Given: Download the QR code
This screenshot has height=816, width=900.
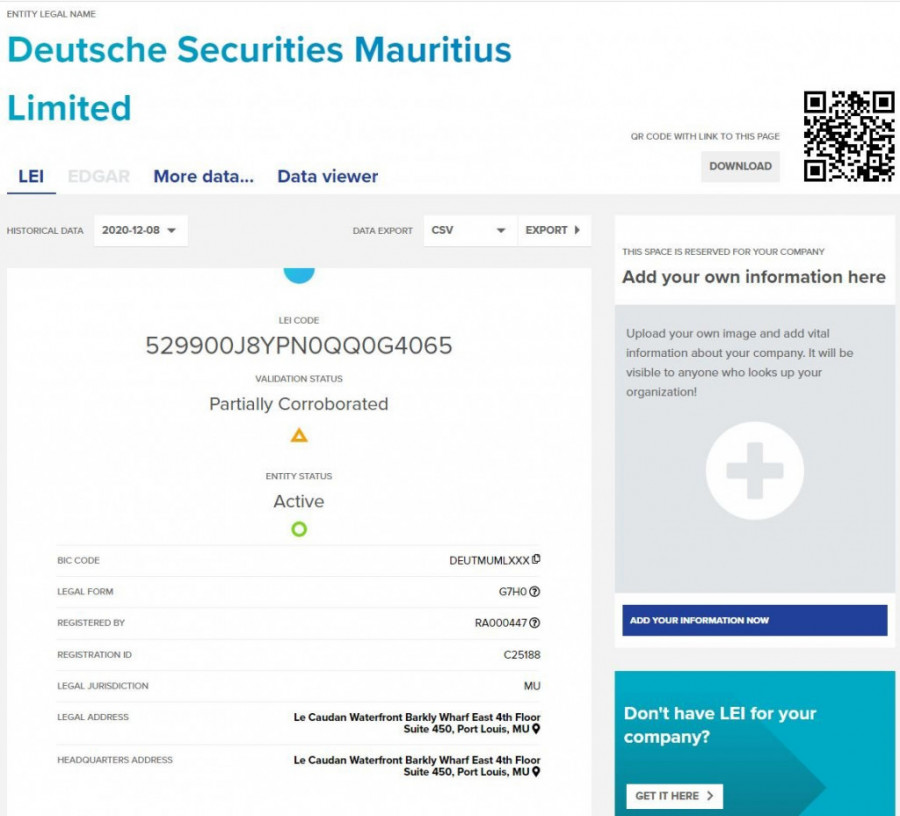Looking at the screenshot, I should click(740, 166).
